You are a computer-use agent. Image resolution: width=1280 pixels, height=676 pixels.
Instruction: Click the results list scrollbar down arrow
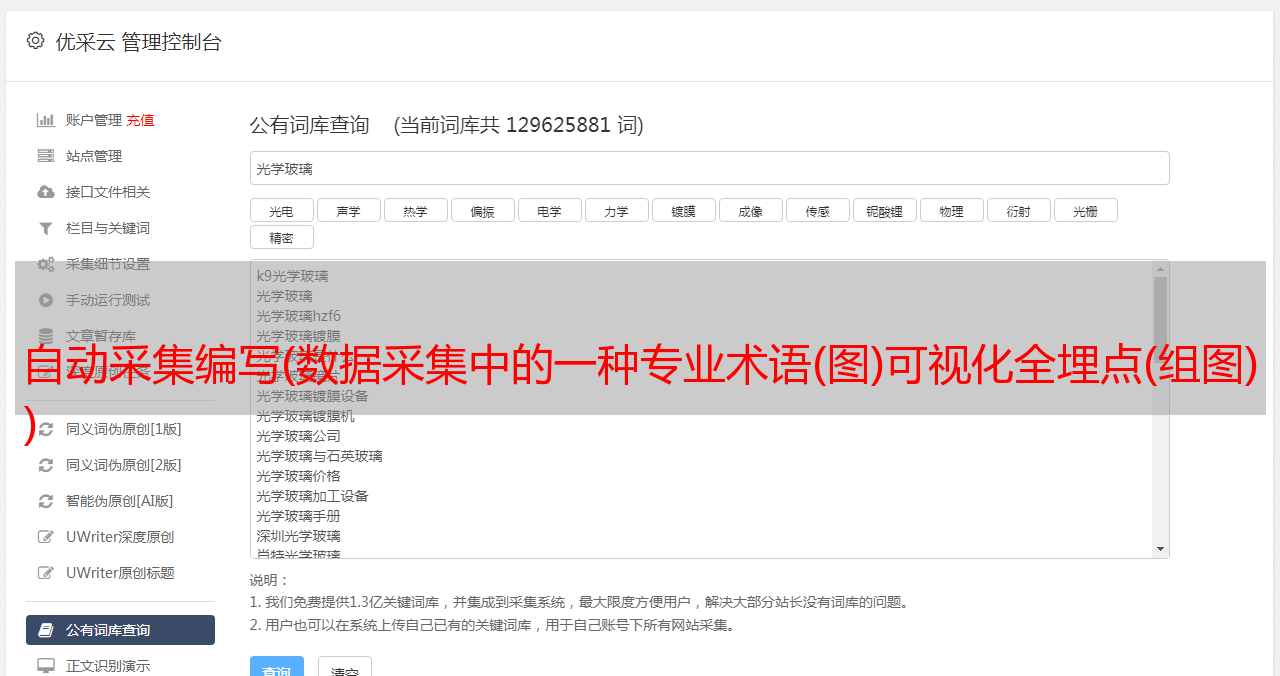(x=1160, y=549)
